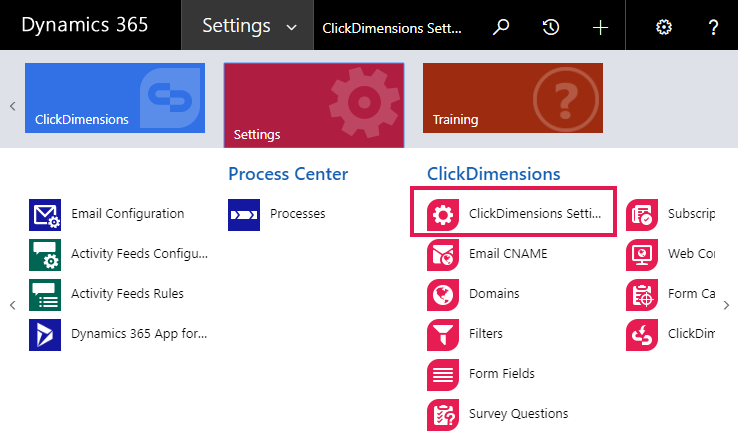The height and width of the screenshot is (441, 738).
Task: Click the Activity Feeds Configuration icon
Action: pos(45,255)
